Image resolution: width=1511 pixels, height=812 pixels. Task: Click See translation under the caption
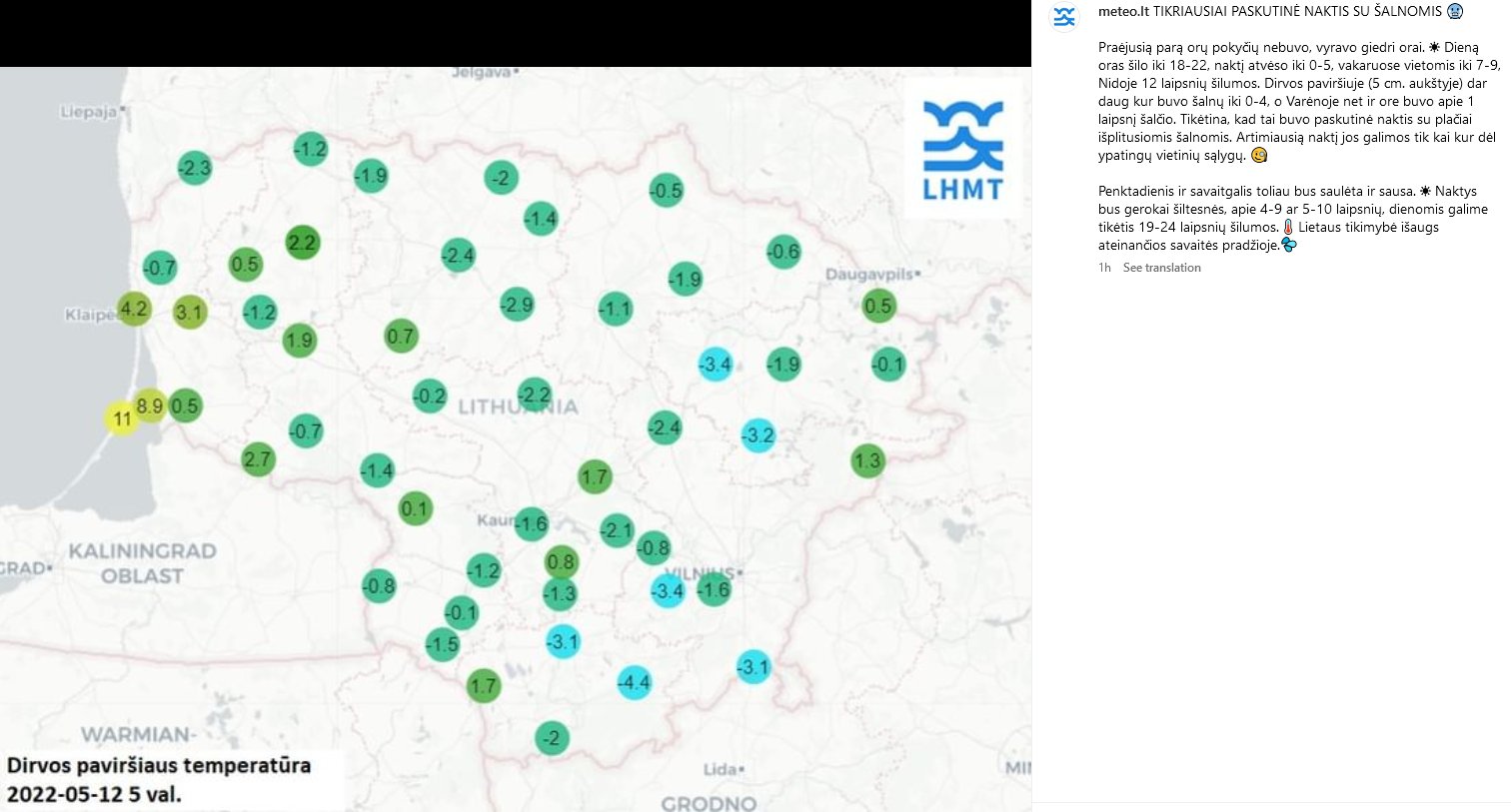(x=1161, y=268)
